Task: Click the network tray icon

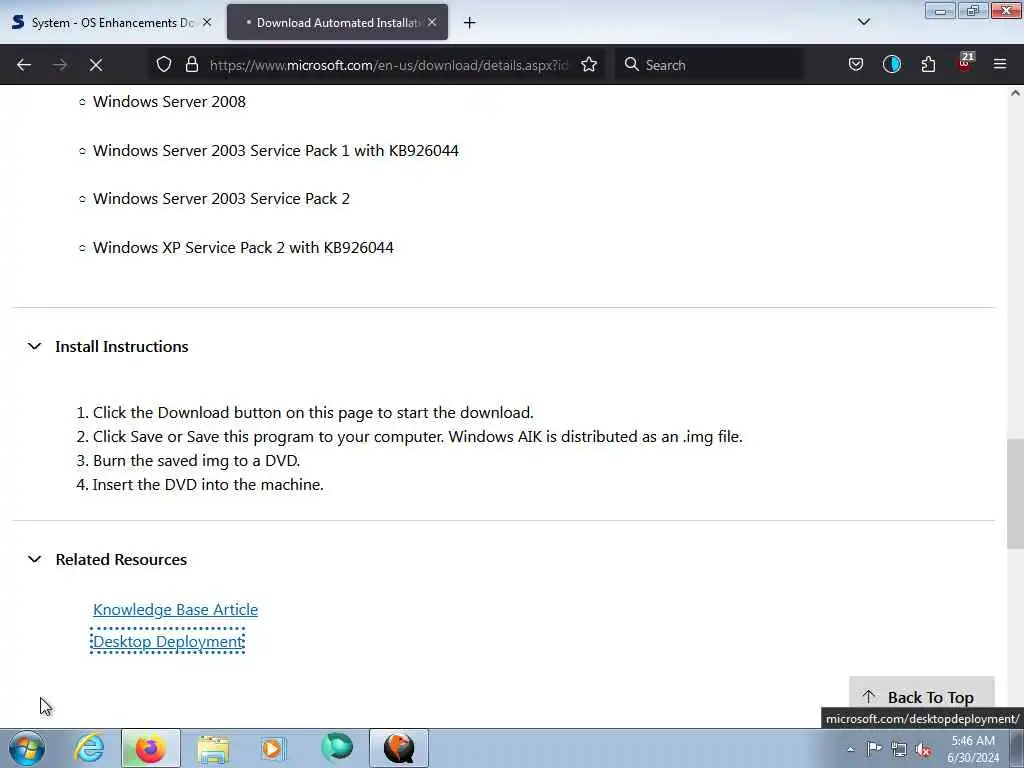Action: tap(899, 749)
